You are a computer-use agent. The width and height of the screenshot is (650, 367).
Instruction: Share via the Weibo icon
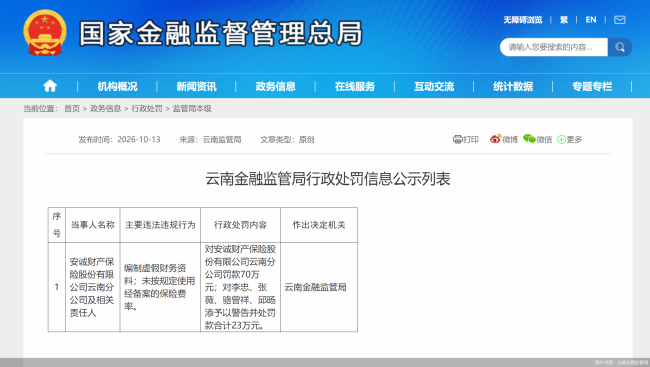[x=495, y=139]
